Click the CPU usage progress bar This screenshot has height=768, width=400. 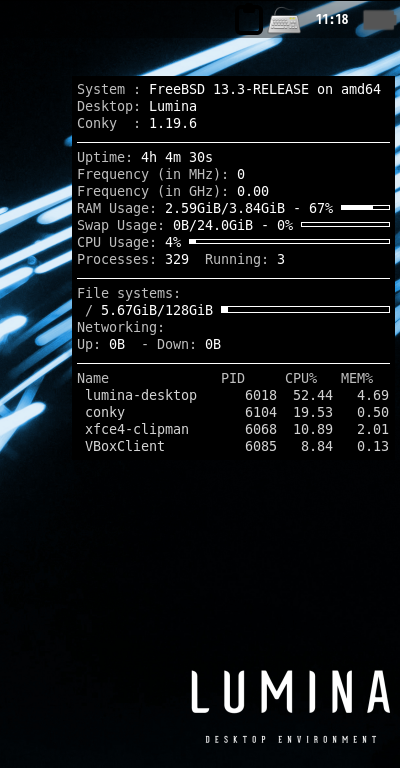pos(289,241)
